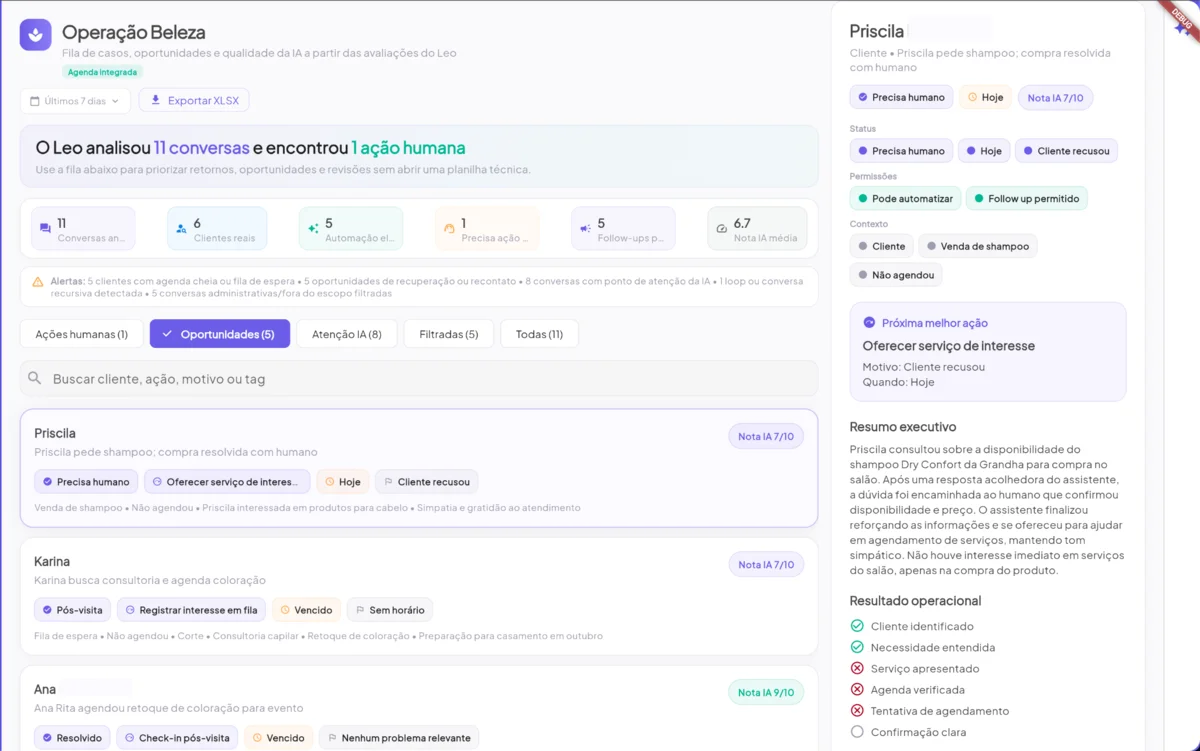The width and height of the screenshot is (1200, 751).
Task: Click Nota IA 7/10 badge on Priscila list card
Action: pos(766,436)
